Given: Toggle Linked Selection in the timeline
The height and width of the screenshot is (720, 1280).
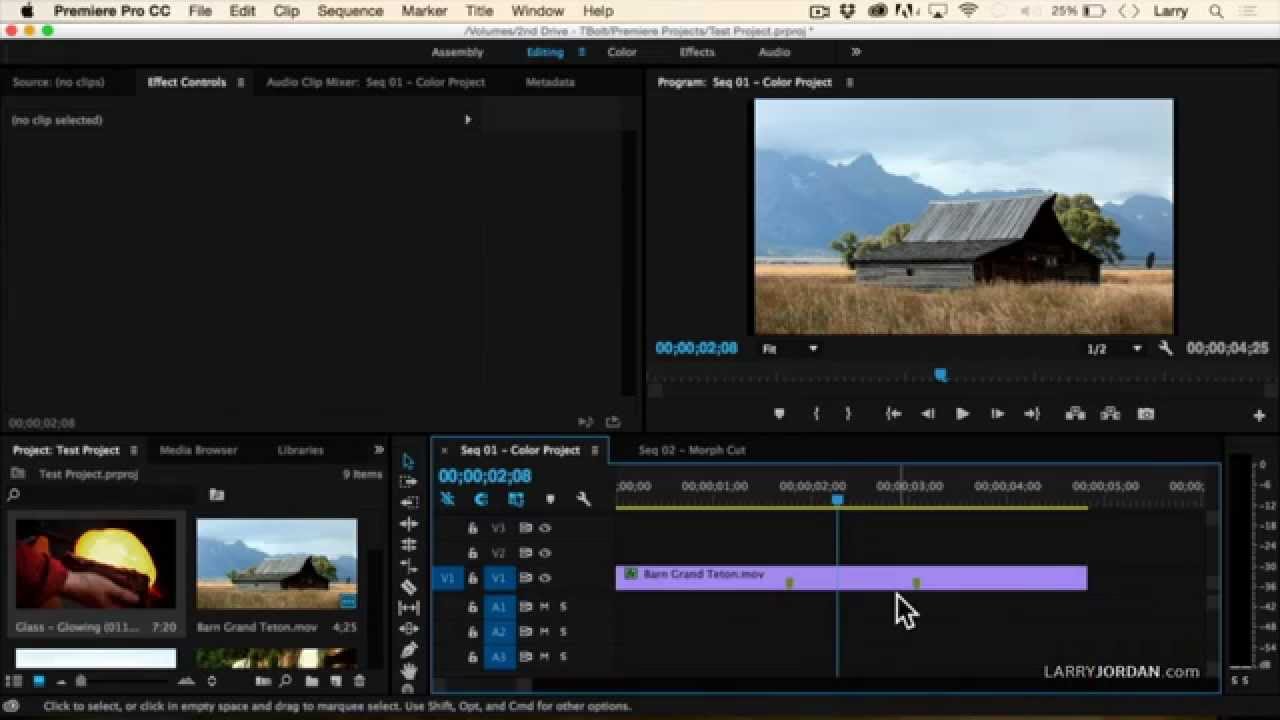Looking at the screenshot, I should (x=516, y=499).
